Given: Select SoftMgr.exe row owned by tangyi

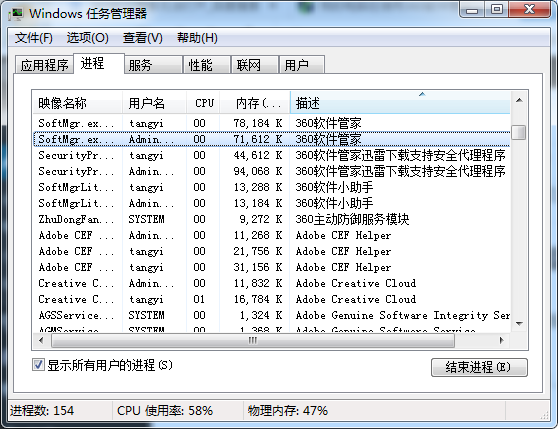Looking at the screenshot, I should (x=272, y=123).
